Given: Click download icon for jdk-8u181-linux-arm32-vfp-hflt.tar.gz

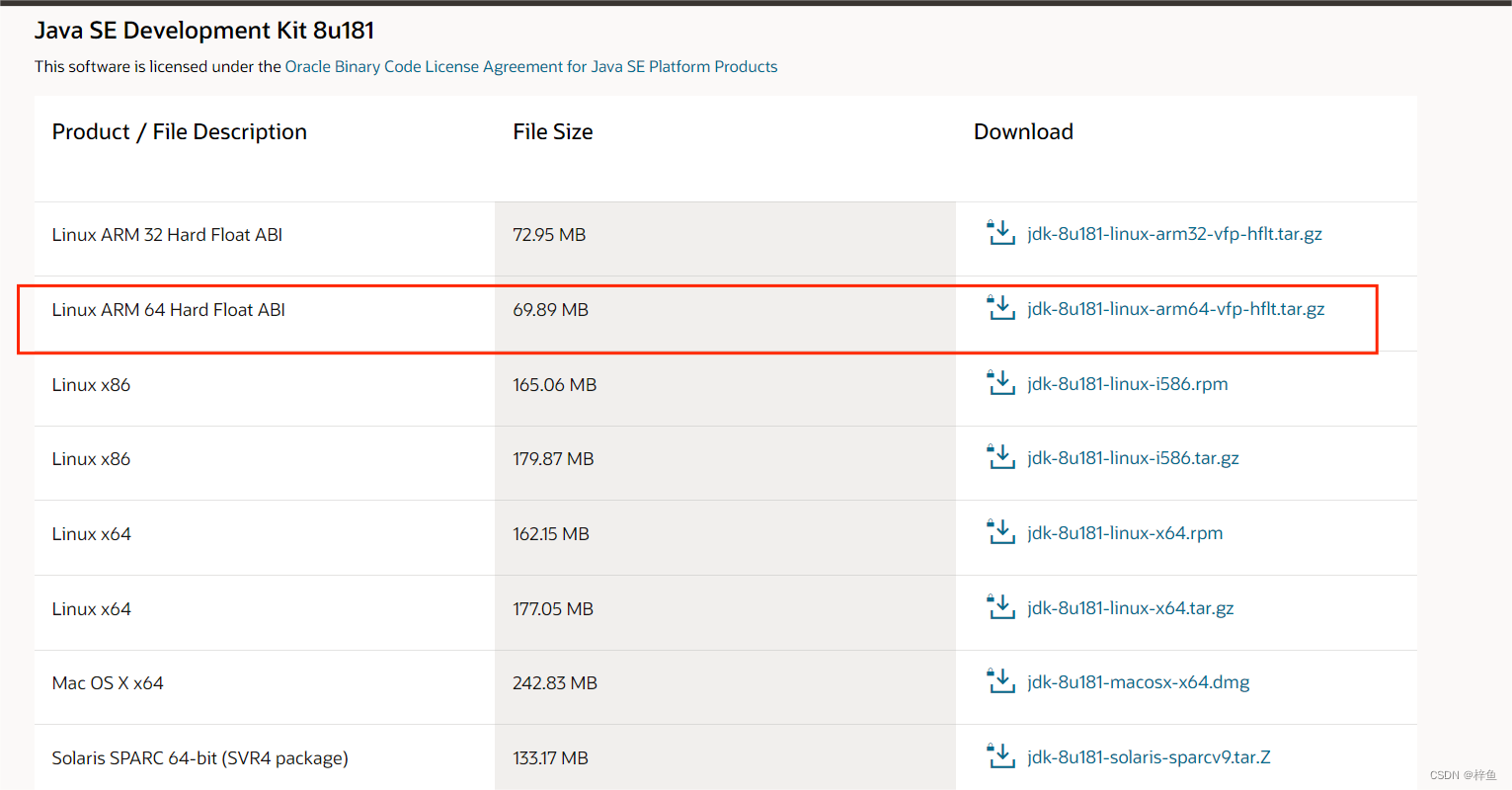Looking at the screenshot, I should click(1001, 233).
